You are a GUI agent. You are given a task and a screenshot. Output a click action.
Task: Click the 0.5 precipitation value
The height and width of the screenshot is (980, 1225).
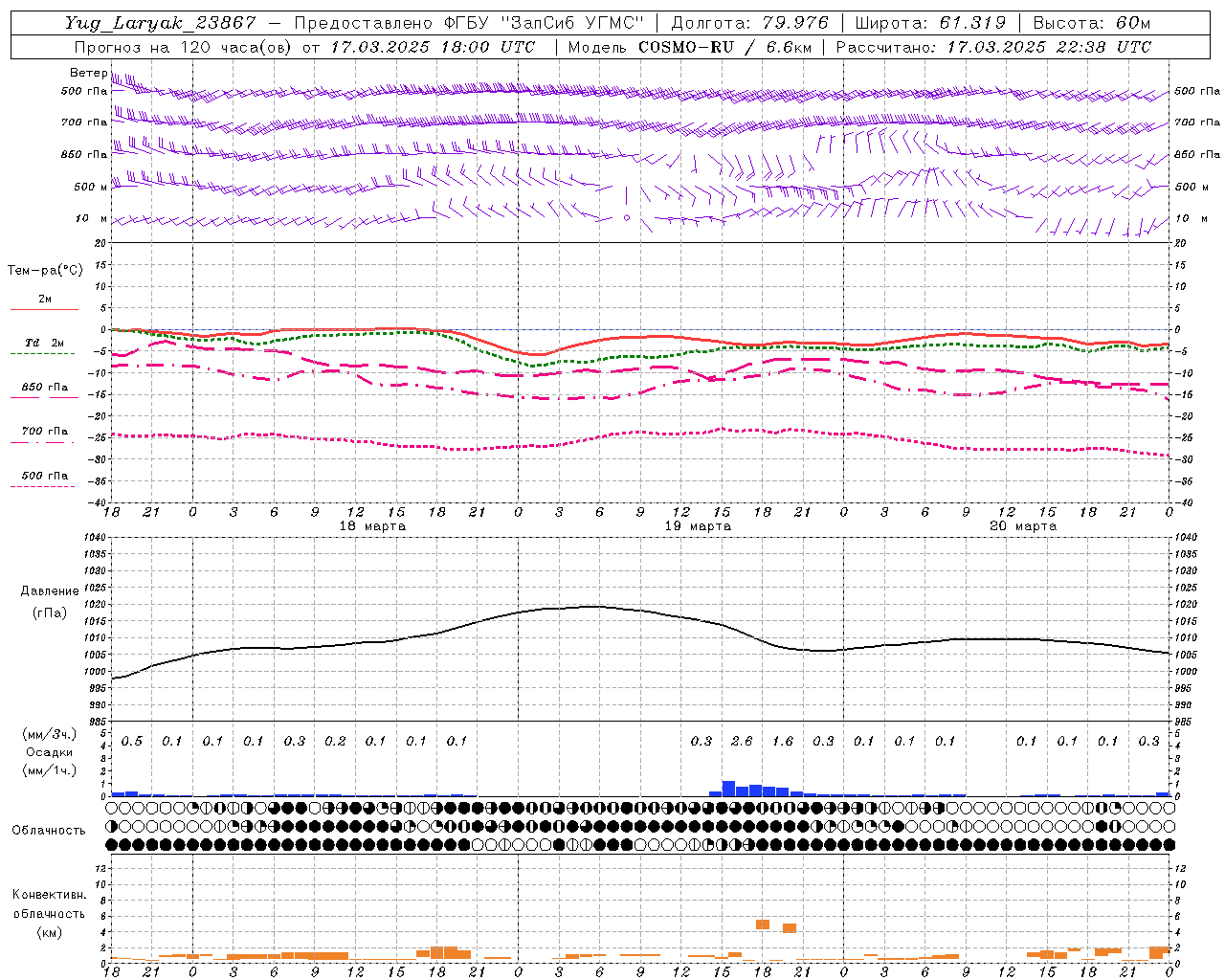click(131, 742)
